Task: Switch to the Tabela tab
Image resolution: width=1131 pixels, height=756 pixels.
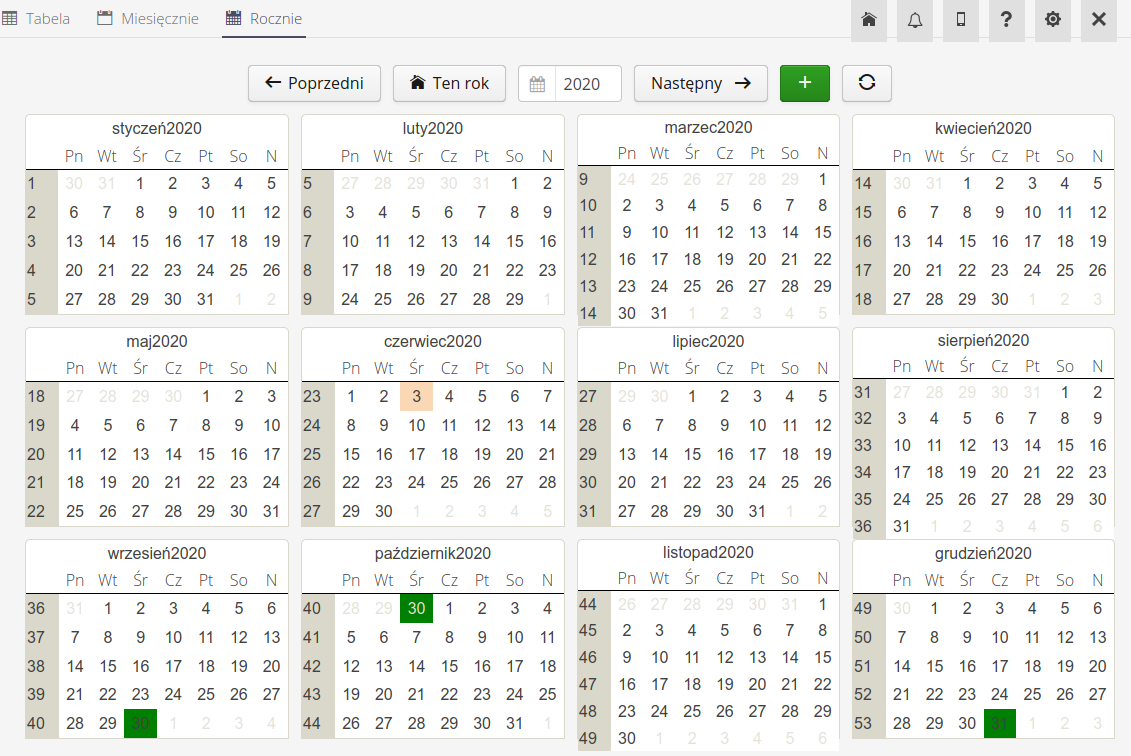Action: (x=37, y=19)
